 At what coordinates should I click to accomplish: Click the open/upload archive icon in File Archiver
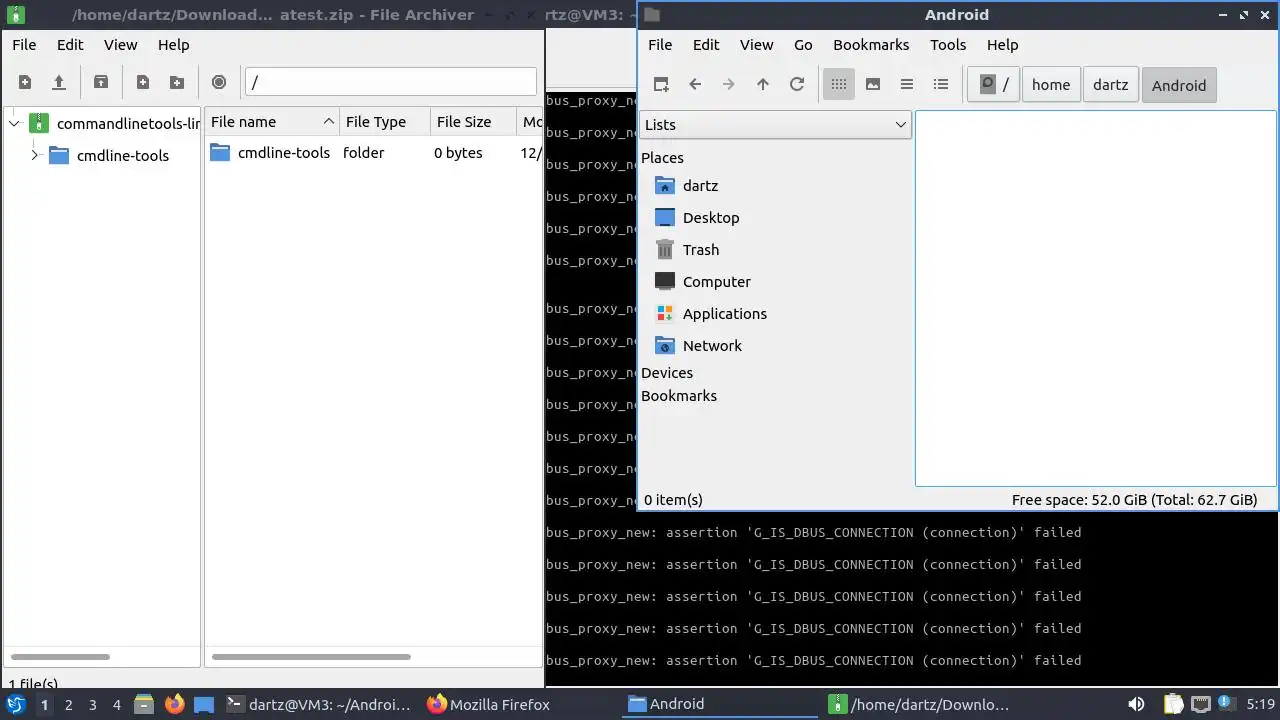point(59,82)
